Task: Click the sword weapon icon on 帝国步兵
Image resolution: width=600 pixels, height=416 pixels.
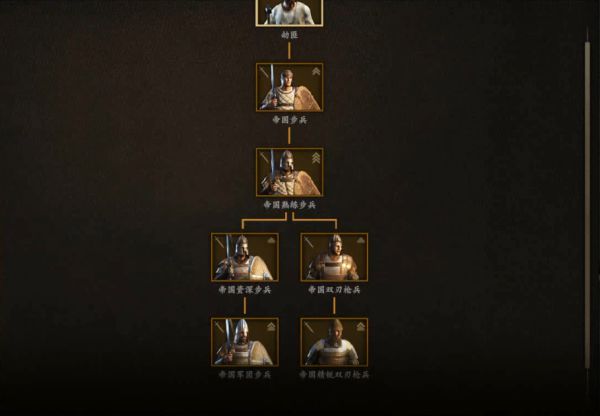Action: [x=264, y=72]
